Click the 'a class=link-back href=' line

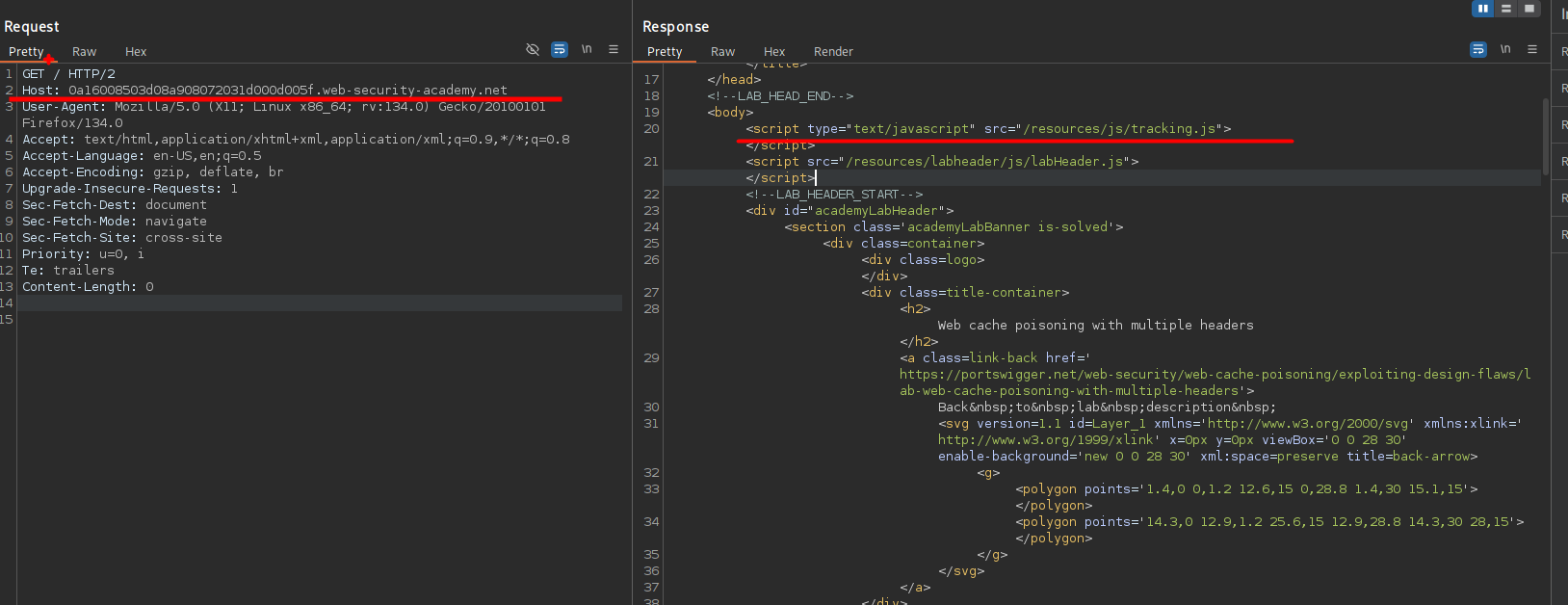click(x=995, y=358)
